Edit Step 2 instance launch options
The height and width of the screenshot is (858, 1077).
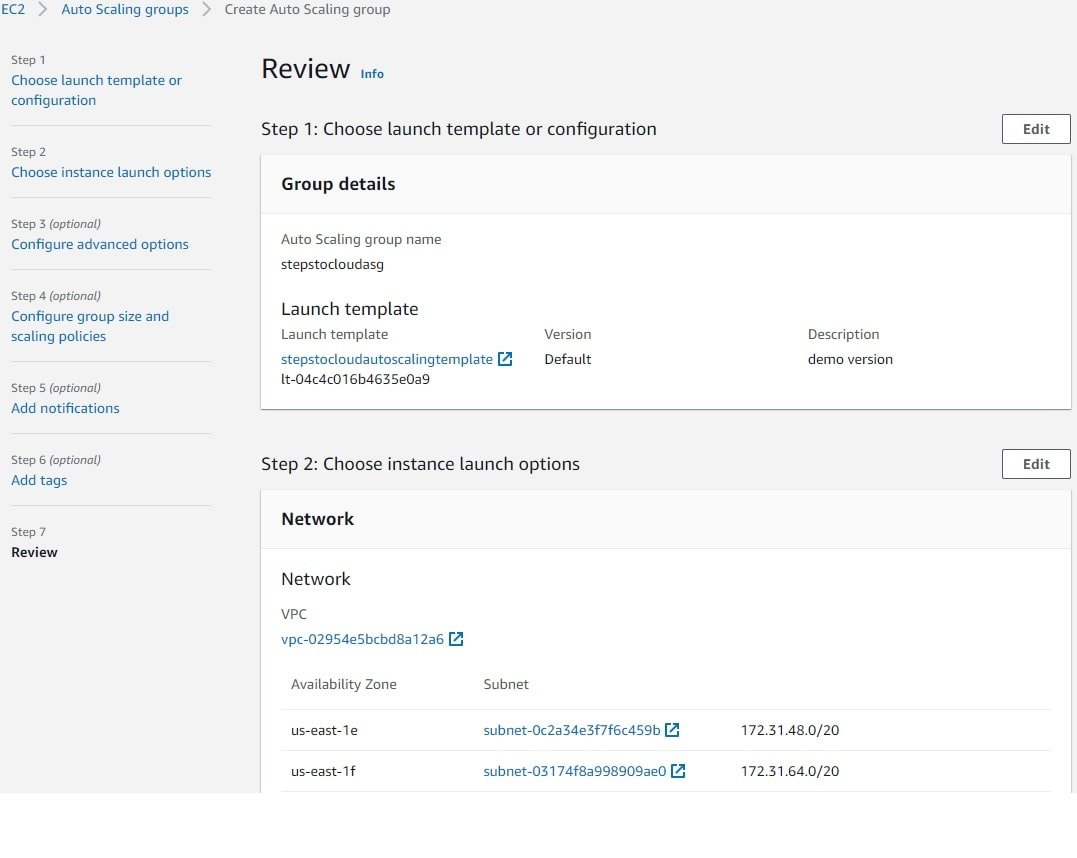point(1036,464)
